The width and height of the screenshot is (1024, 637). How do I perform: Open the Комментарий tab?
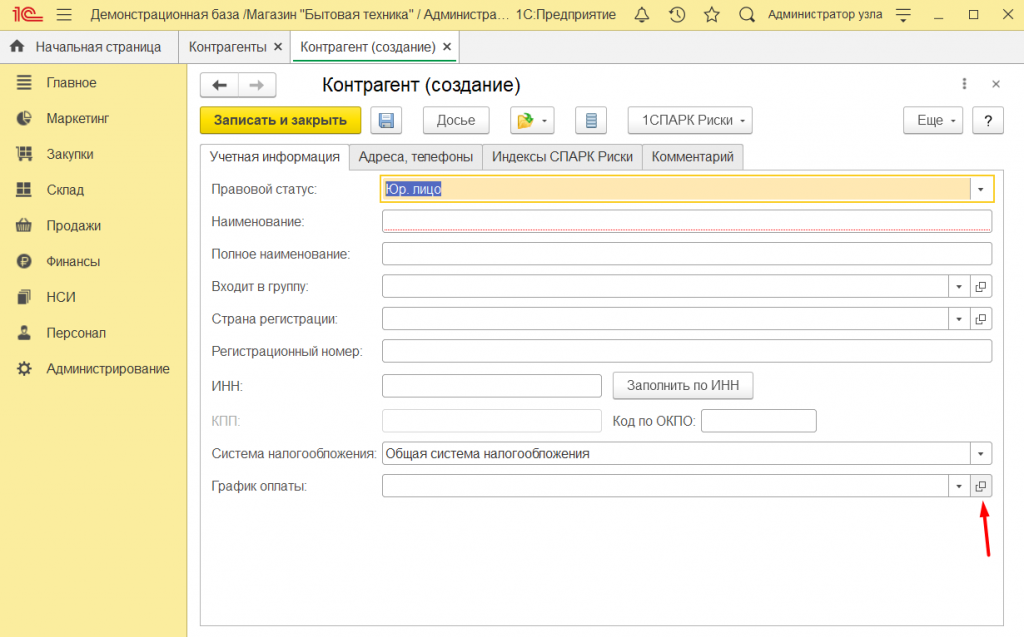[x=692, y=157]
